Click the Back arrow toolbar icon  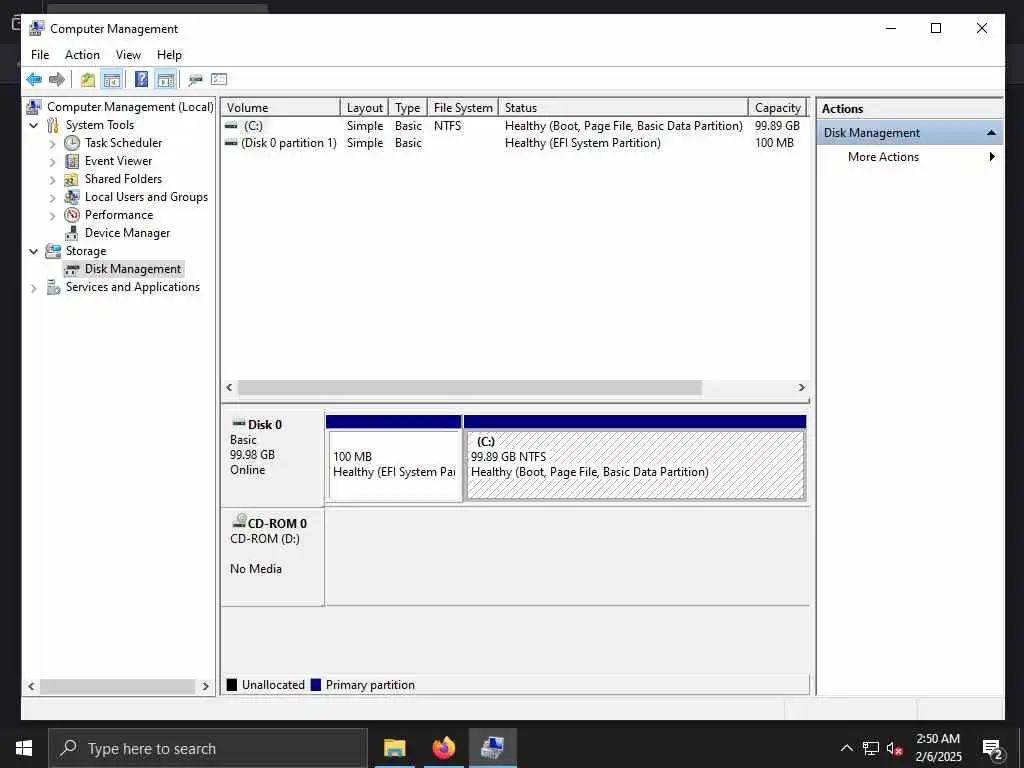34,80
